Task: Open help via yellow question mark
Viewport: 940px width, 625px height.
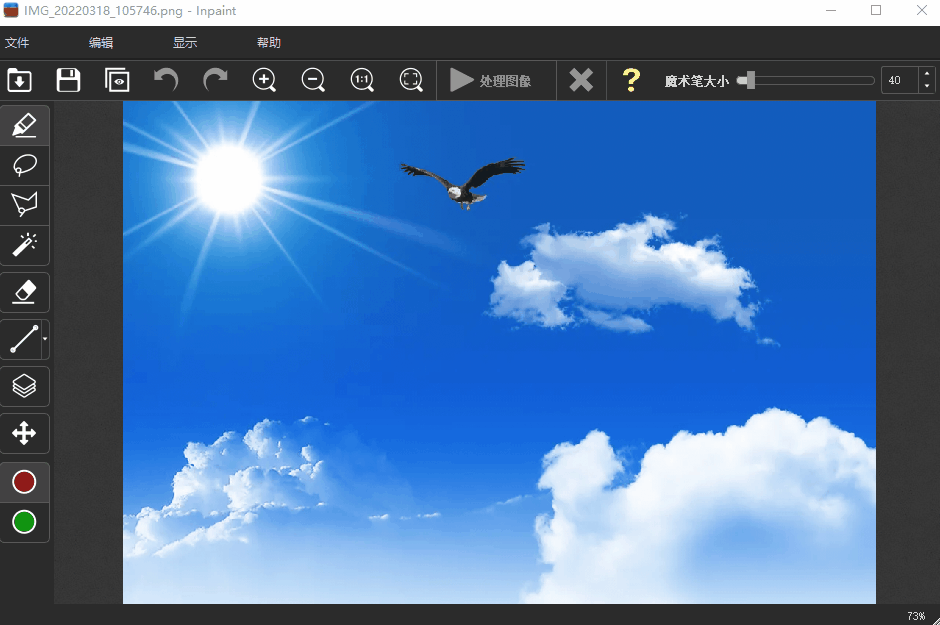Action: point(631,80)
